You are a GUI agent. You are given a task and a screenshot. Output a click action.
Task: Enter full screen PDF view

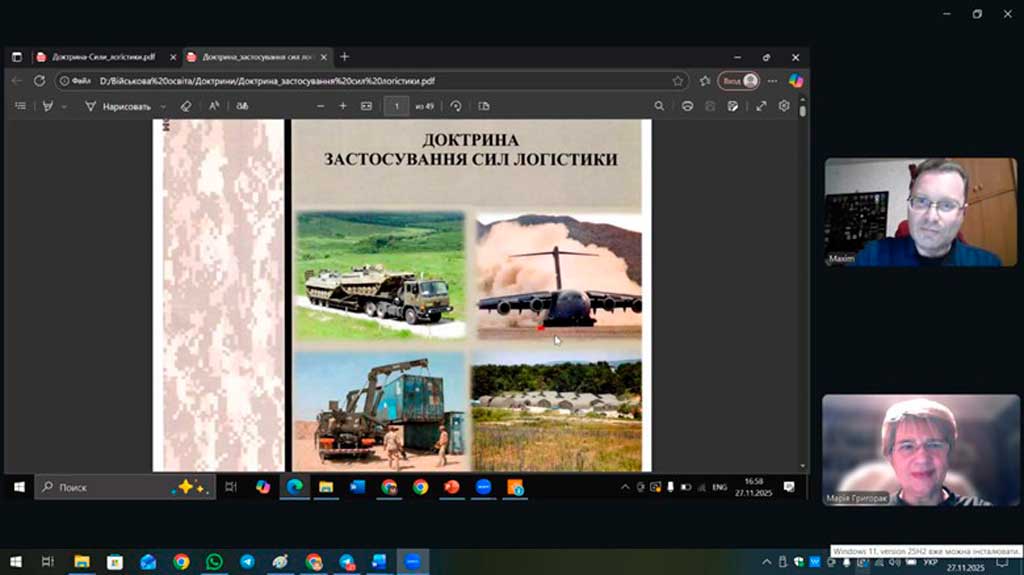coord(761,106)
